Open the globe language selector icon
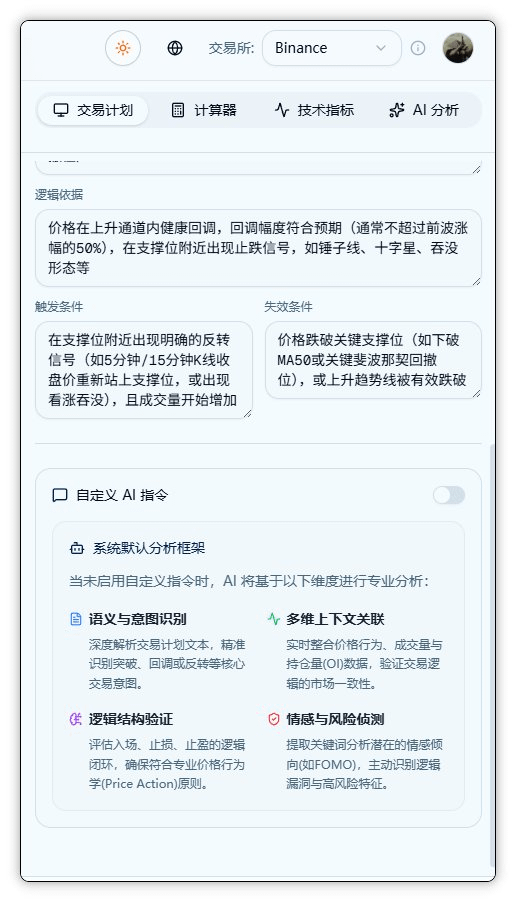516x902 pixels. (x=175, y=48)
